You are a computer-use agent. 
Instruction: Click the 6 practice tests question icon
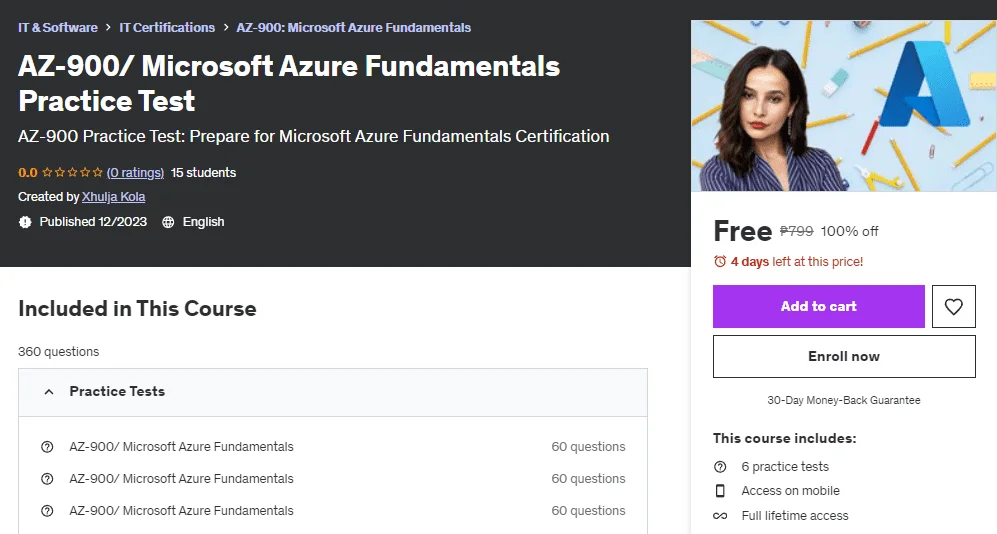[x=720, y=467]
